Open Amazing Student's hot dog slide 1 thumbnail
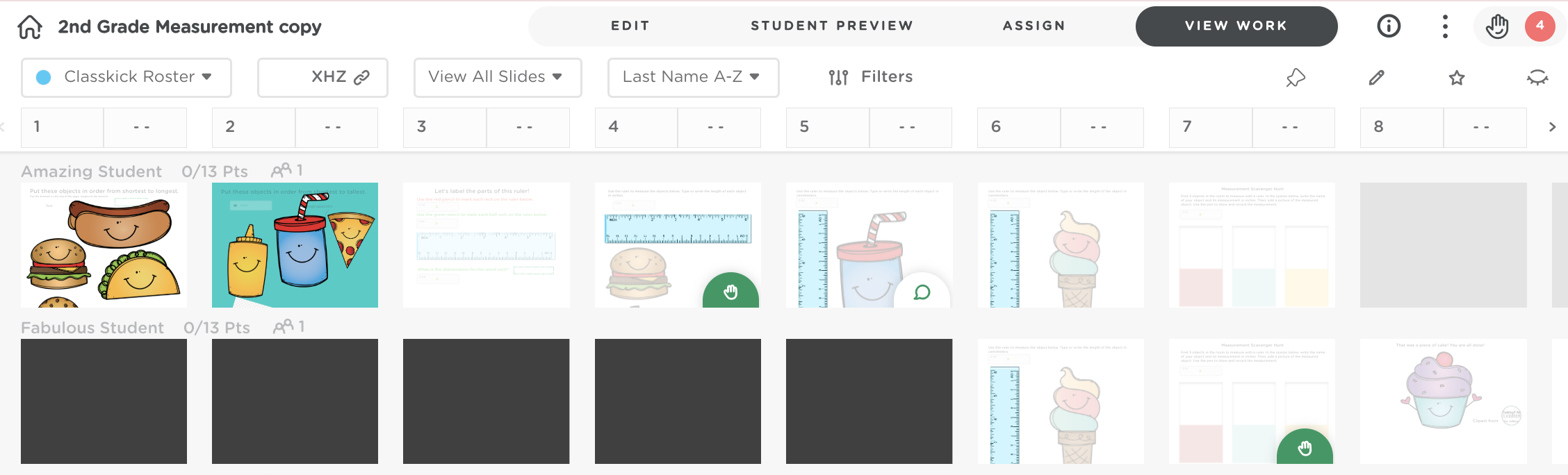Viewport: 1568px width, 475px height. pos(104,245)
